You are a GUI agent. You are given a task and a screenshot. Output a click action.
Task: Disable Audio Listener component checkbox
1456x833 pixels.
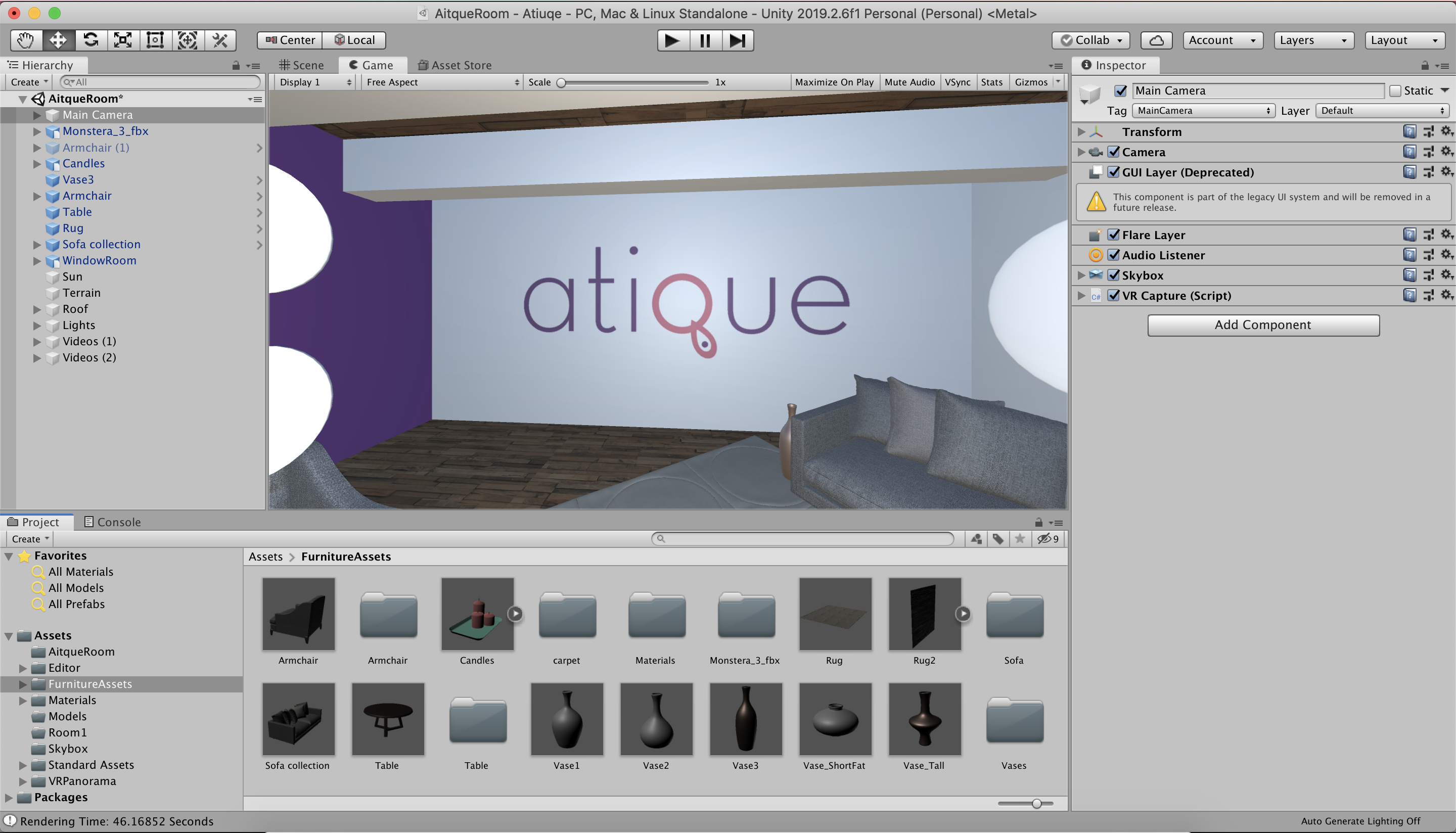point(1114,255)
